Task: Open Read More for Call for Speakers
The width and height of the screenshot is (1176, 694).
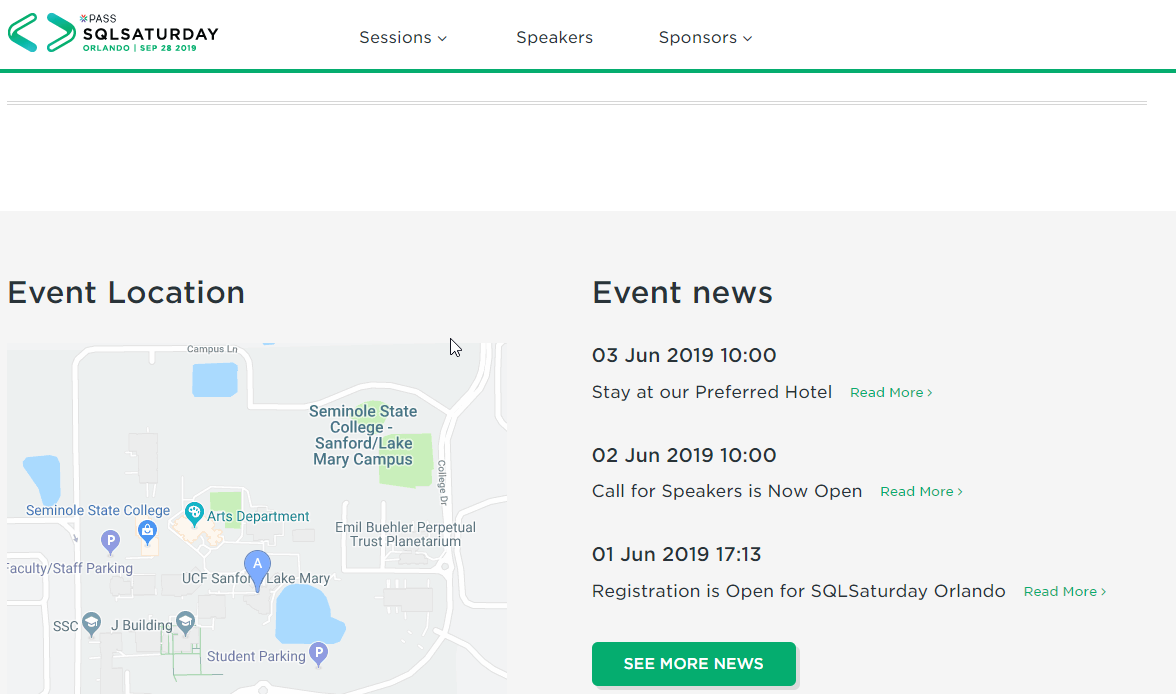Action: 921,492
